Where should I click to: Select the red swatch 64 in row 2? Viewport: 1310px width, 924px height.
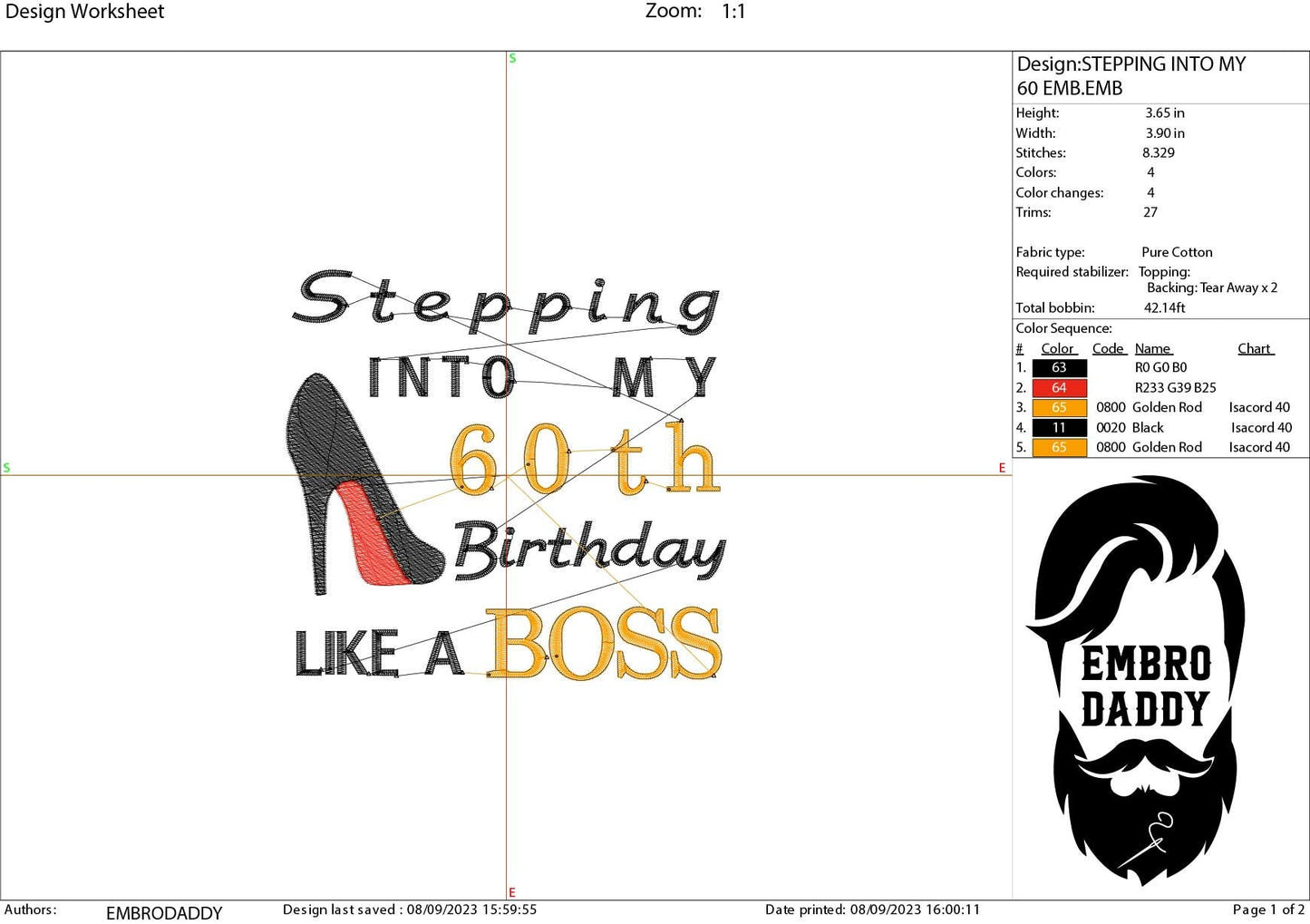pyautogui.click(x=1059, y=387)
